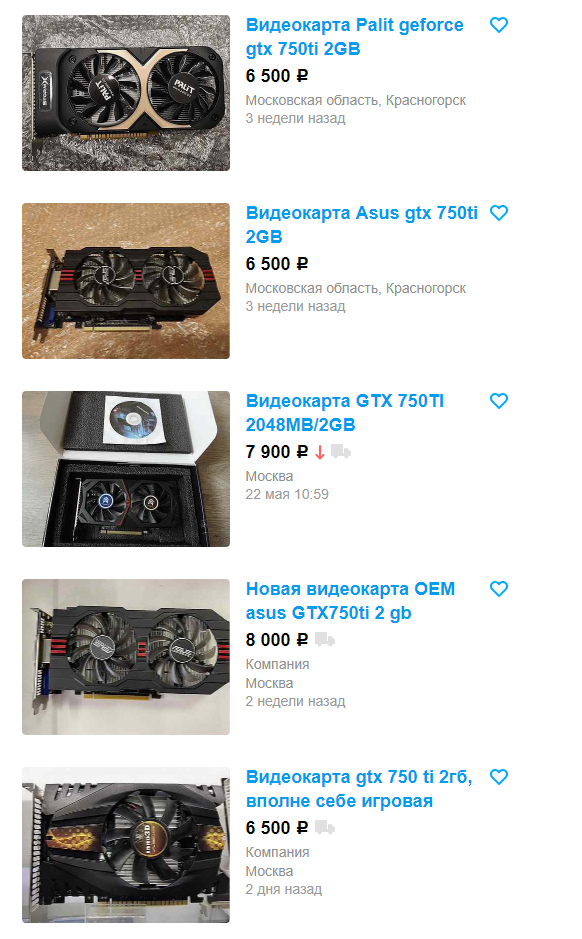Click delivery truck icon beside 8 000 ₽
582x939 pixels.
325,640
